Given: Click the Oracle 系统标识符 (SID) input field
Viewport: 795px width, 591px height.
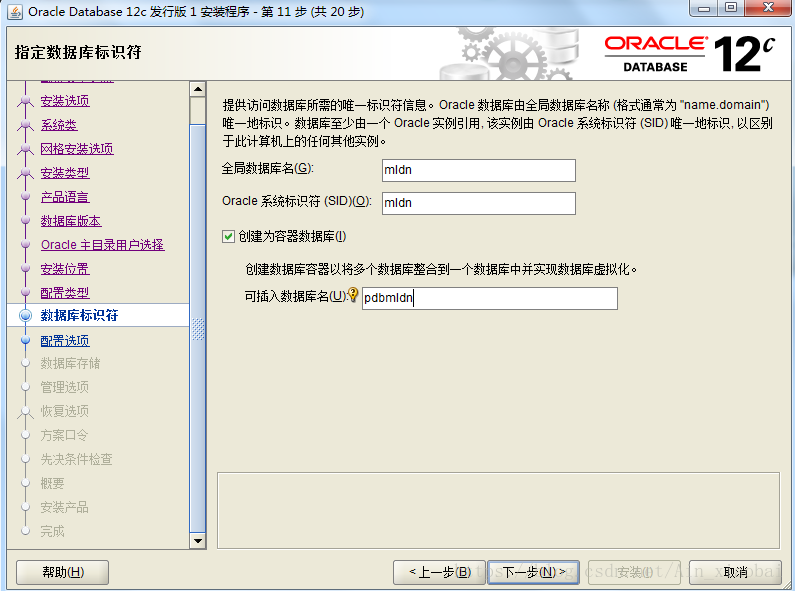Looking at the screenshot, I should point(479,203).
